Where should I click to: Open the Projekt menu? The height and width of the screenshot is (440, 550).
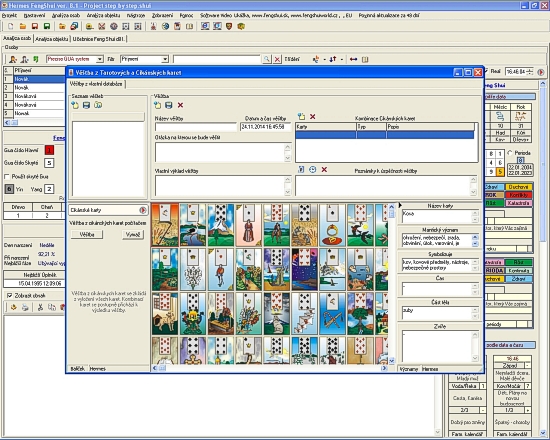[x=9, y=15]
